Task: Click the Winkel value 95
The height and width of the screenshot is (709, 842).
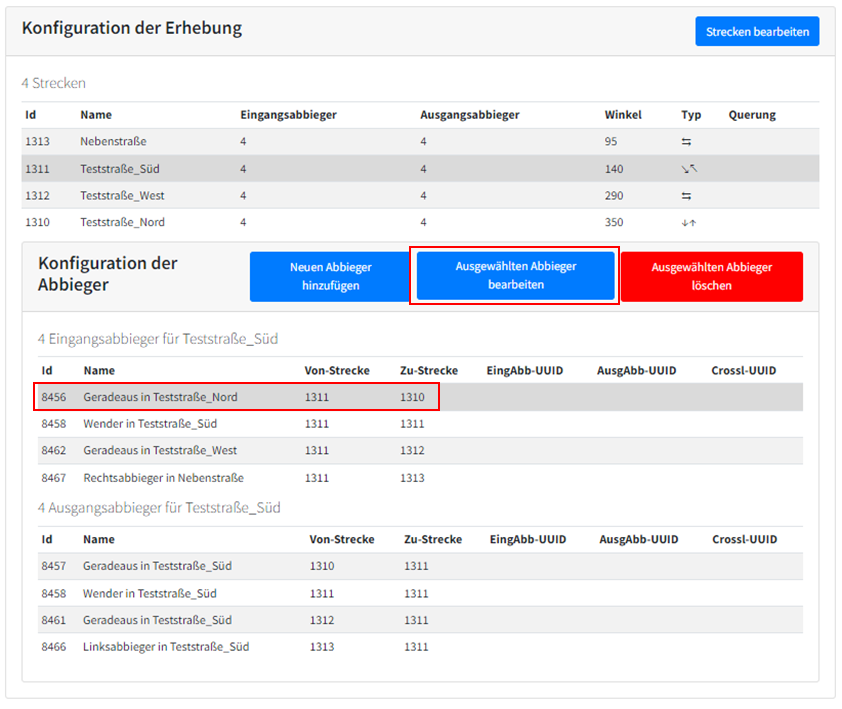Action: click(x=611, y=142)
